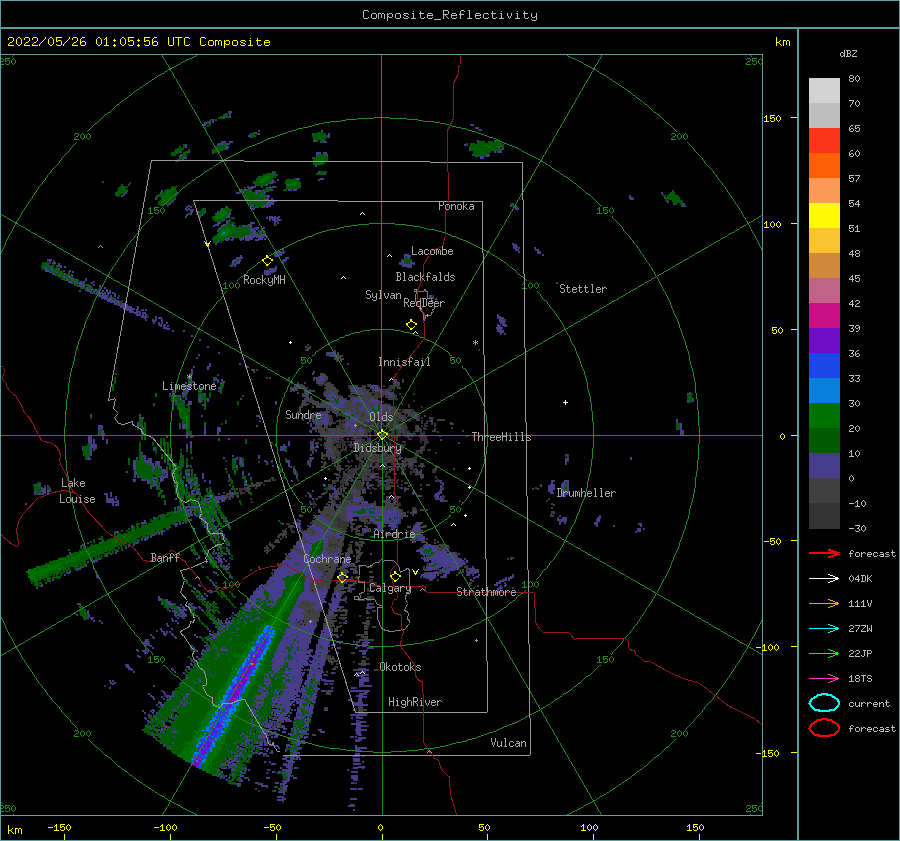Click the Stettler city label
This screenshot has height=841, width=900.
click(583, 289)
